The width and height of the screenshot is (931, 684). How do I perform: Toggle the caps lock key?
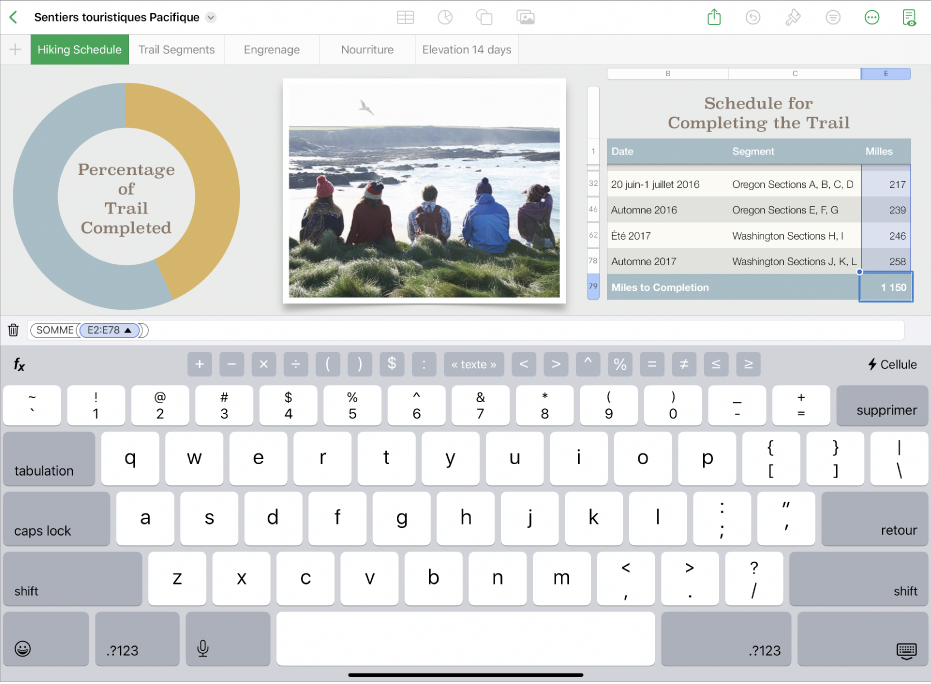click(x=56, y=519)
